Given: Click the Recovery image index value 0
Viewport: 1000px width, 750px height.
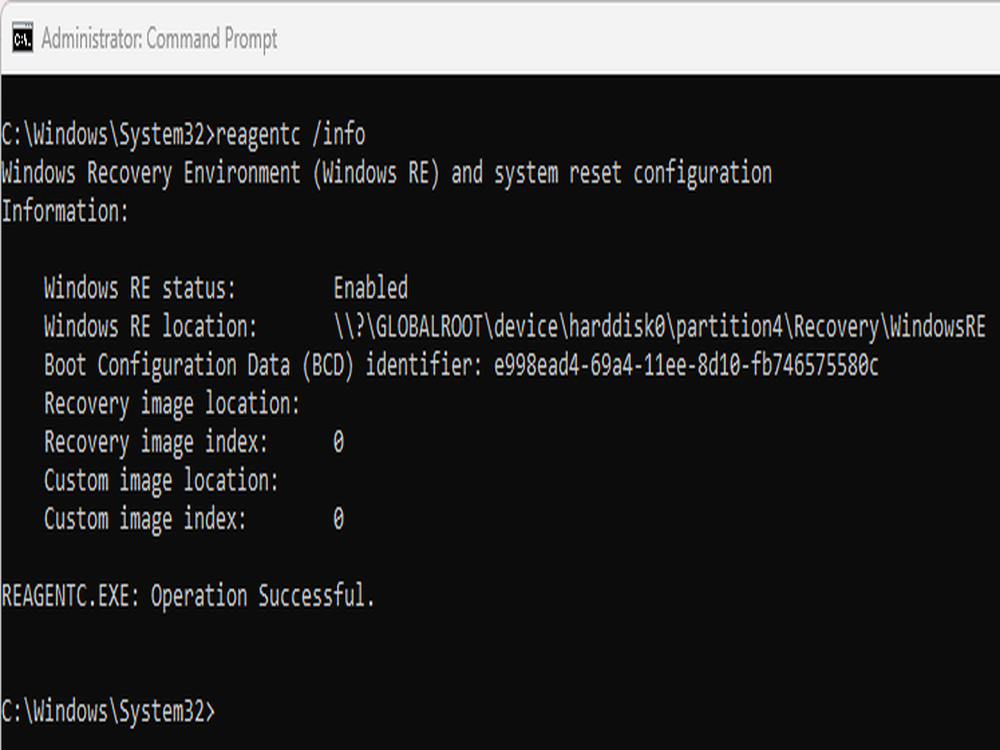Looking at the screenshot, I should point(338,442).
